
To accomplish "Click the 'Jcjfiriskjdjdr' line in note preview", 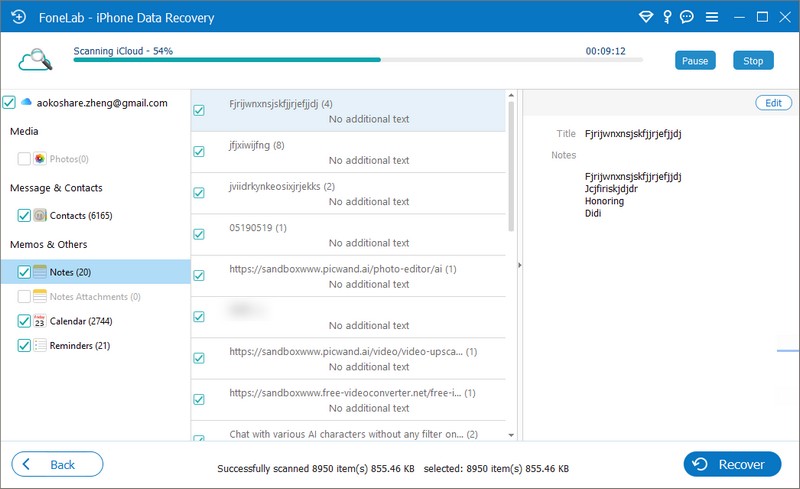I will pyautogui.click(x=611, y=189).
